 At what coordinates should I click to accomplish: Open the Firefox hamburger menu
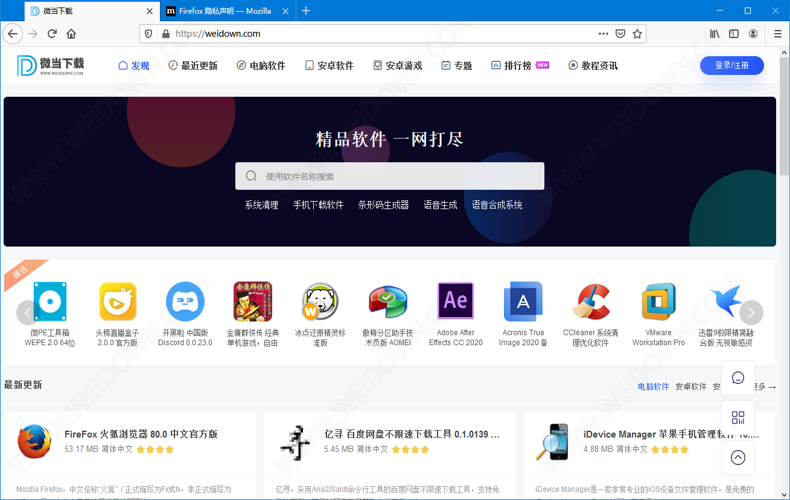[x=777, y=34]
